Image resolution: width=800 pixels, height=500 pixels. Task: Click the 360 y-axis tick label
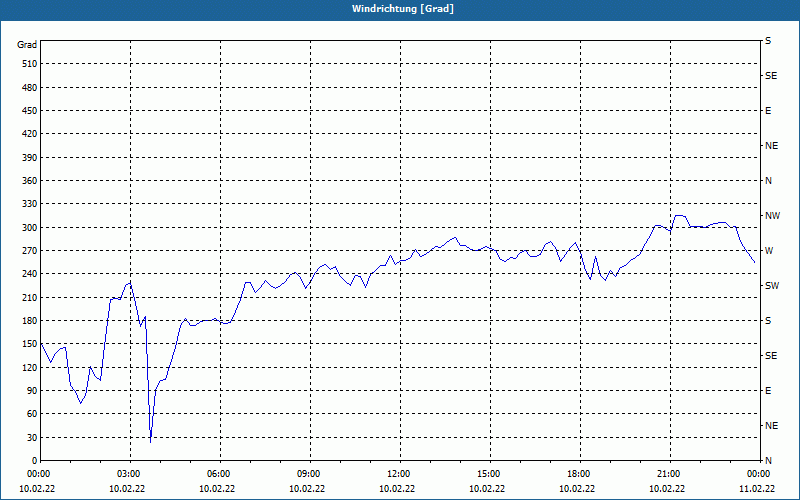coord(29,181)
